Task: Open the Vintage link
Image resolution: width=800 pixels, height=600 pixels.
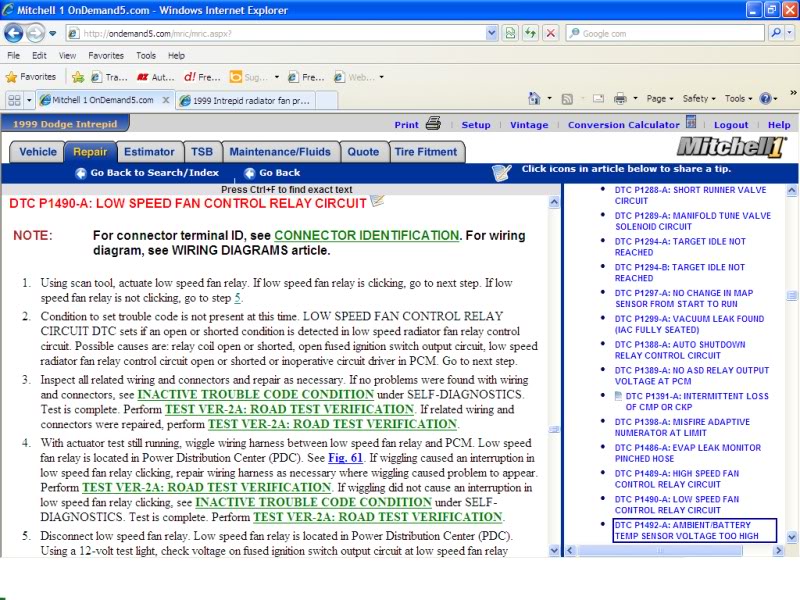Action: [x=529, y=124]
